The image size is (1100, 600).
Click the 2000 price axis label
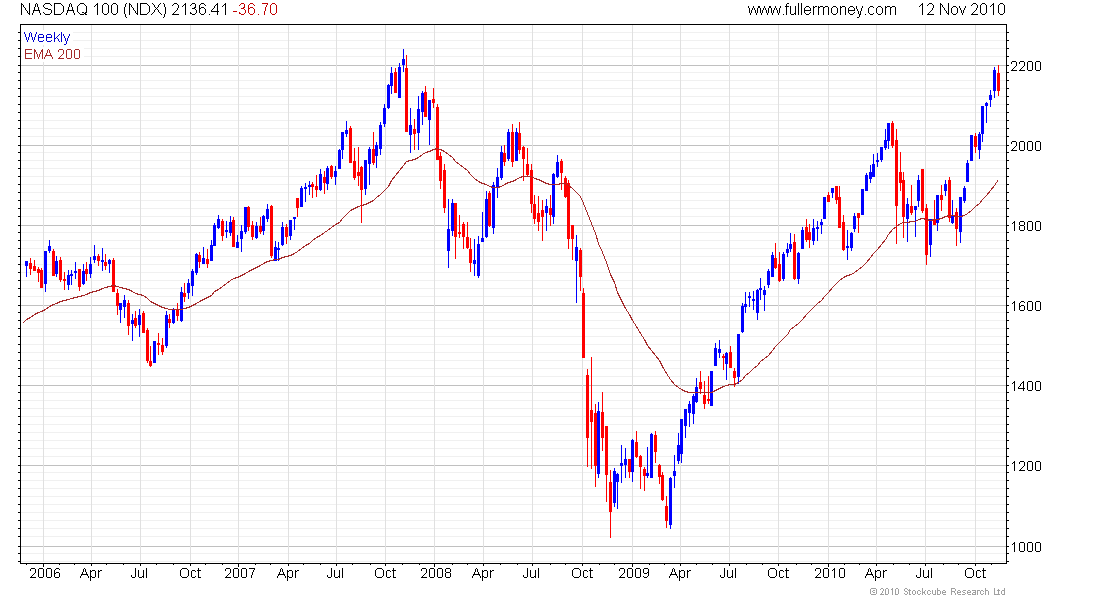pyautogui.click(x=1026, y=146)
